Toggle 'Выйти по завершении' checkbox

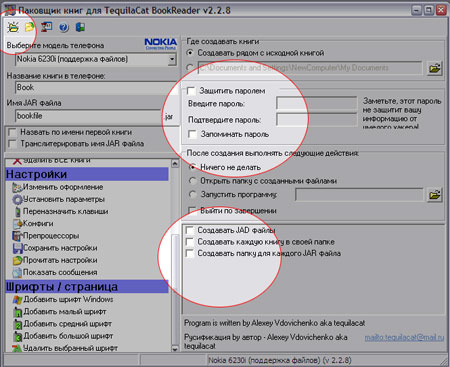pos(192,211)
